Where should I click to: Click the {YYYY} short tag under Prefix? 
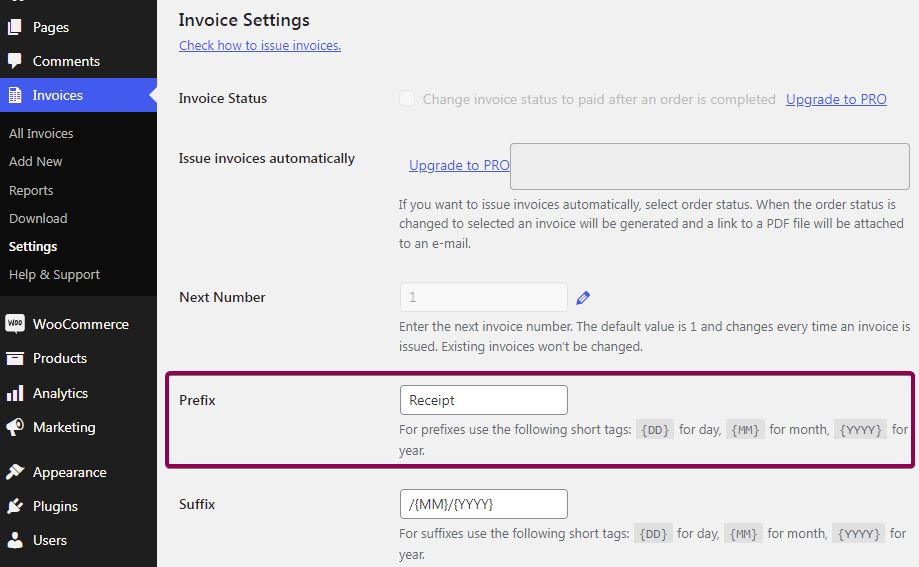[x=860, y=430]
